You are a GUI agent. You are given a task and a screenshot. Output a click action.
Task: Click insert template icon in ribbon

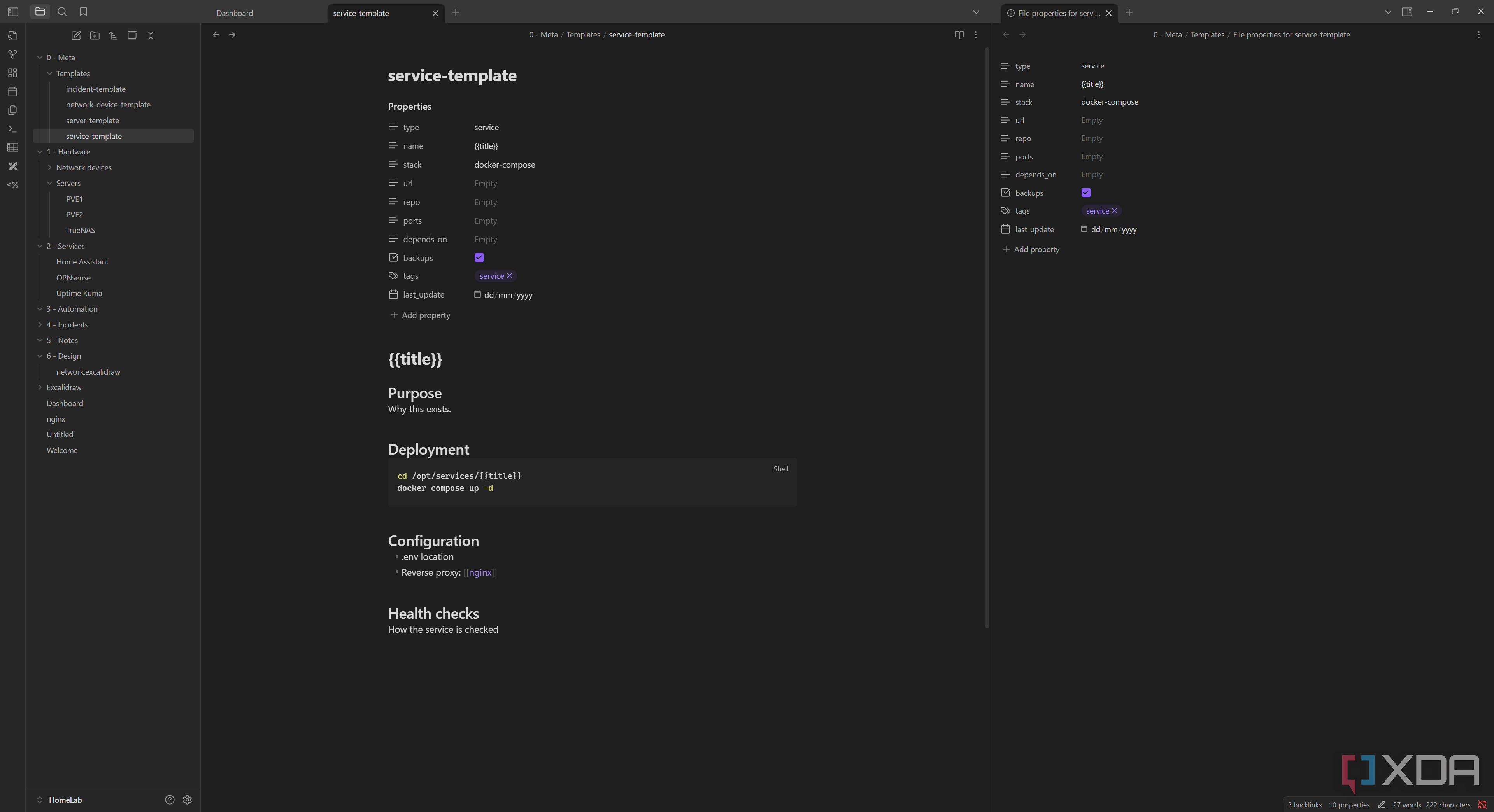[13, 110]
